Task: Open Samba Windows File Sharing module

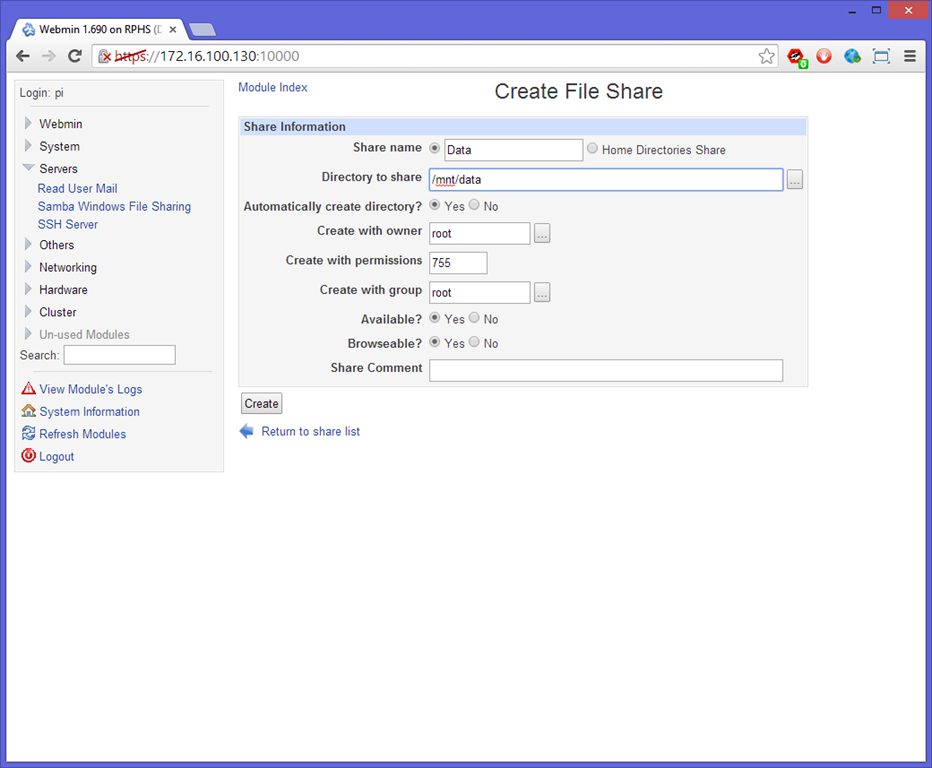Action: coord(114,206)
